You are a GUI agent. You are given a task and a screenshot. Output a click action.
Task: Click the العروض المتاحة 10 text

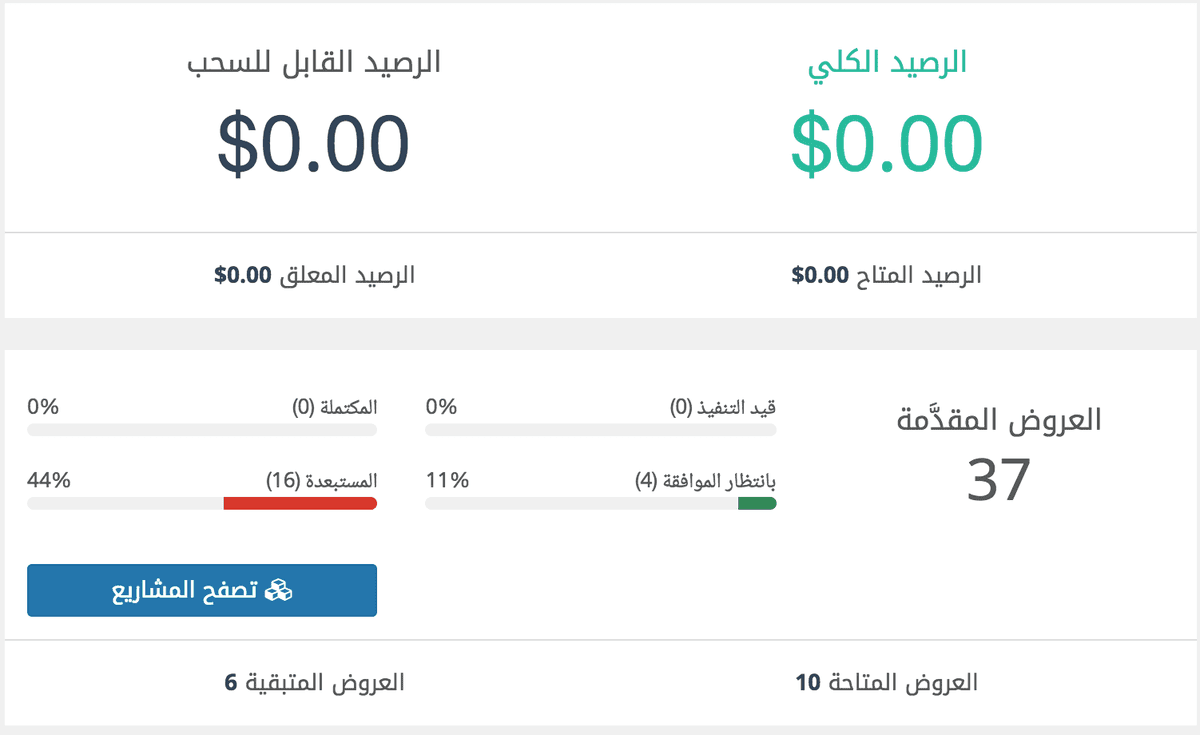[x=887, y=683]
